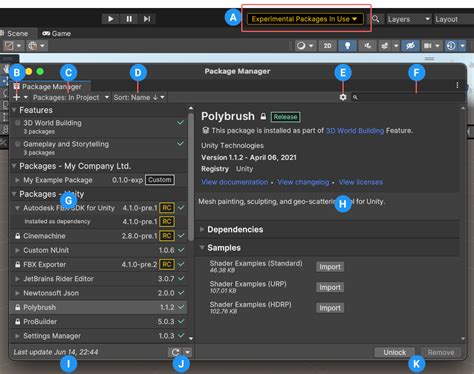Screen dimensions: 474x374
Task: Select Cinemachine package
Action: [x=98, y=236]
